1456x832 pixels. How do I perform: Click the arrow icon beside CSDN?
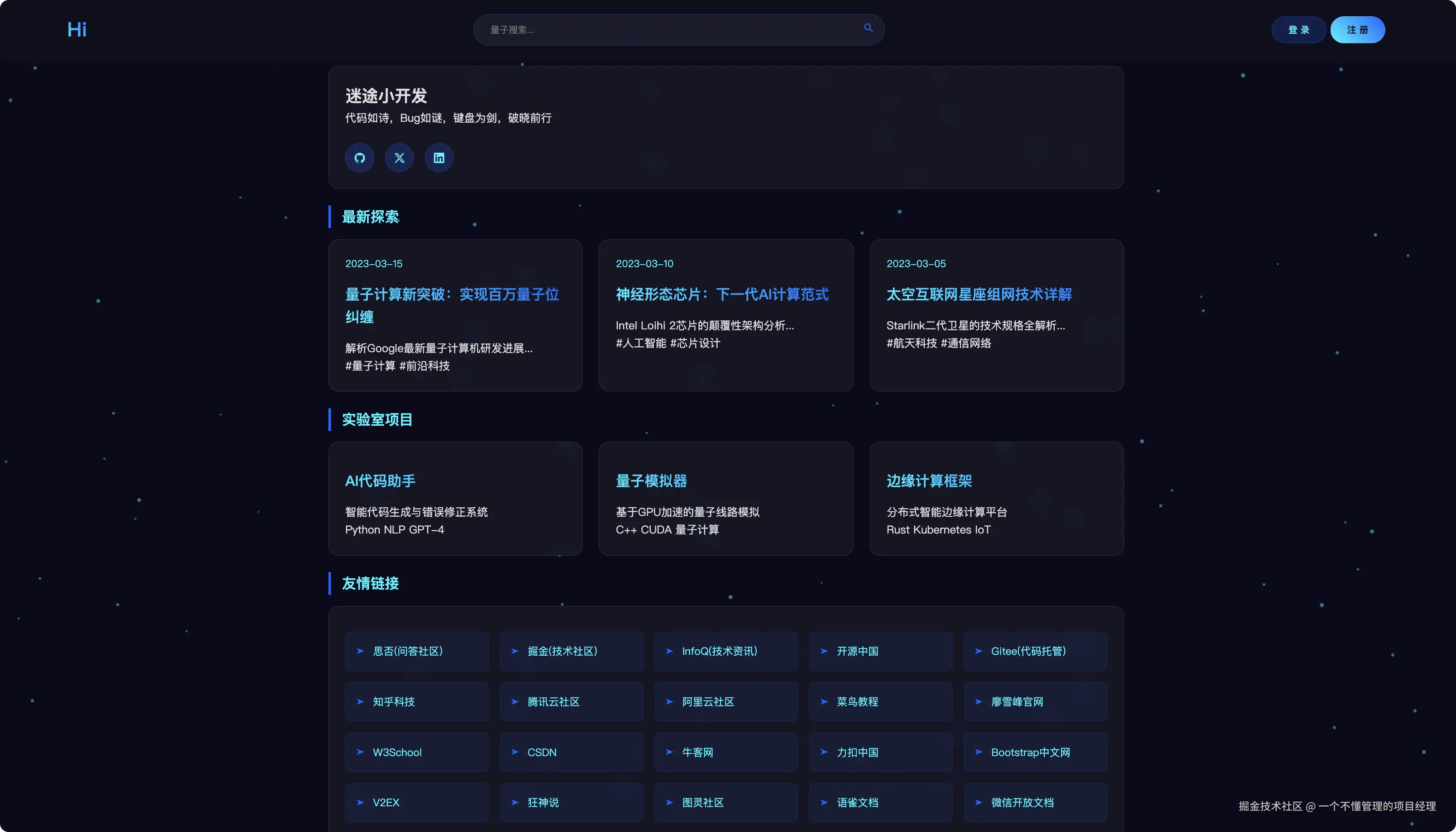pyautogui.click(x=514, y=752)
